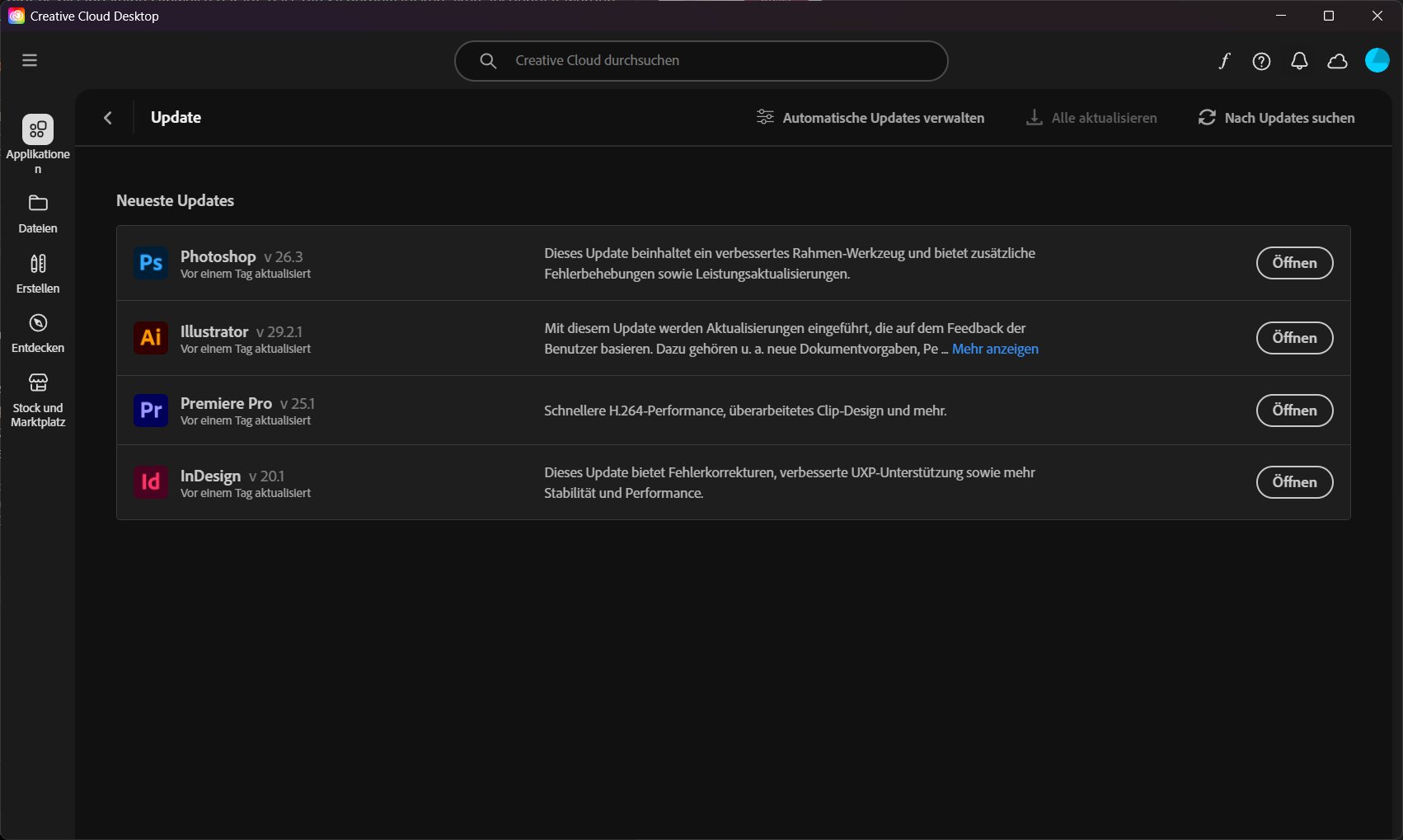The width and height of the screenshot is (1403, 840).
Task: Open Illustrator with its Öffnen button
Action: click(x=1294, y=338)
